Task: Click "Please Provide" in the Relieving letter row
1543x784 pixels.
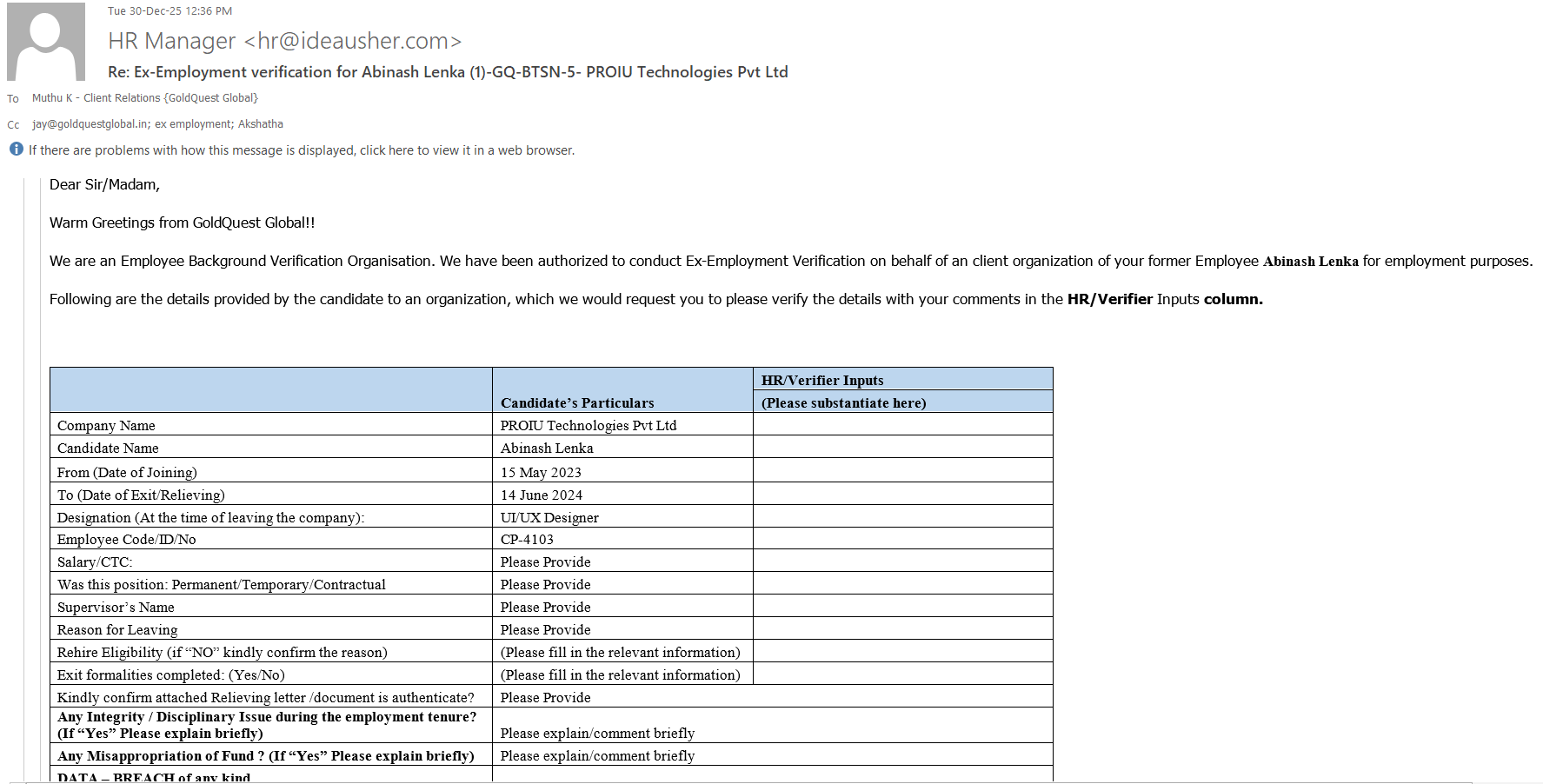Action: pos(545,698)
